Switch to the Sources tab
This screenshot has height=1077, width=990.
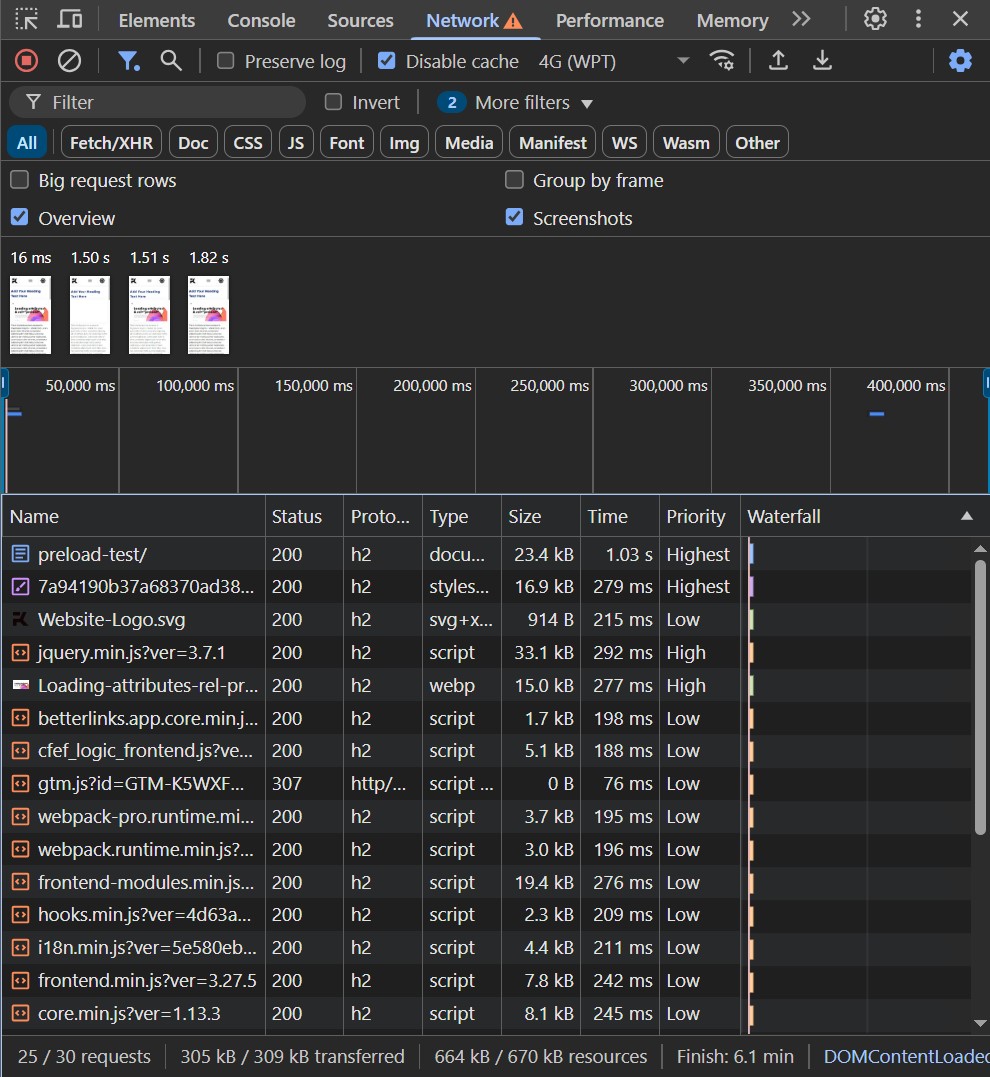point(360,21)
